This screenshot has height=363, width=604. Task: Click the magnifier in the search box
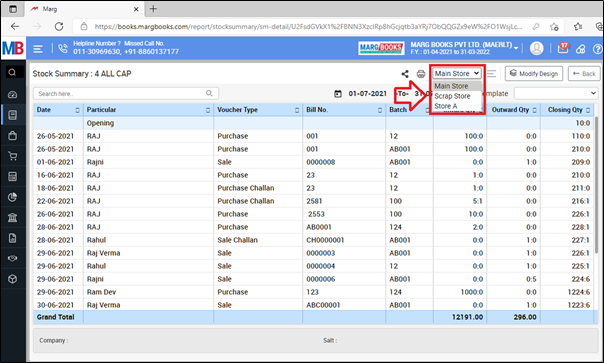[209, 93]
